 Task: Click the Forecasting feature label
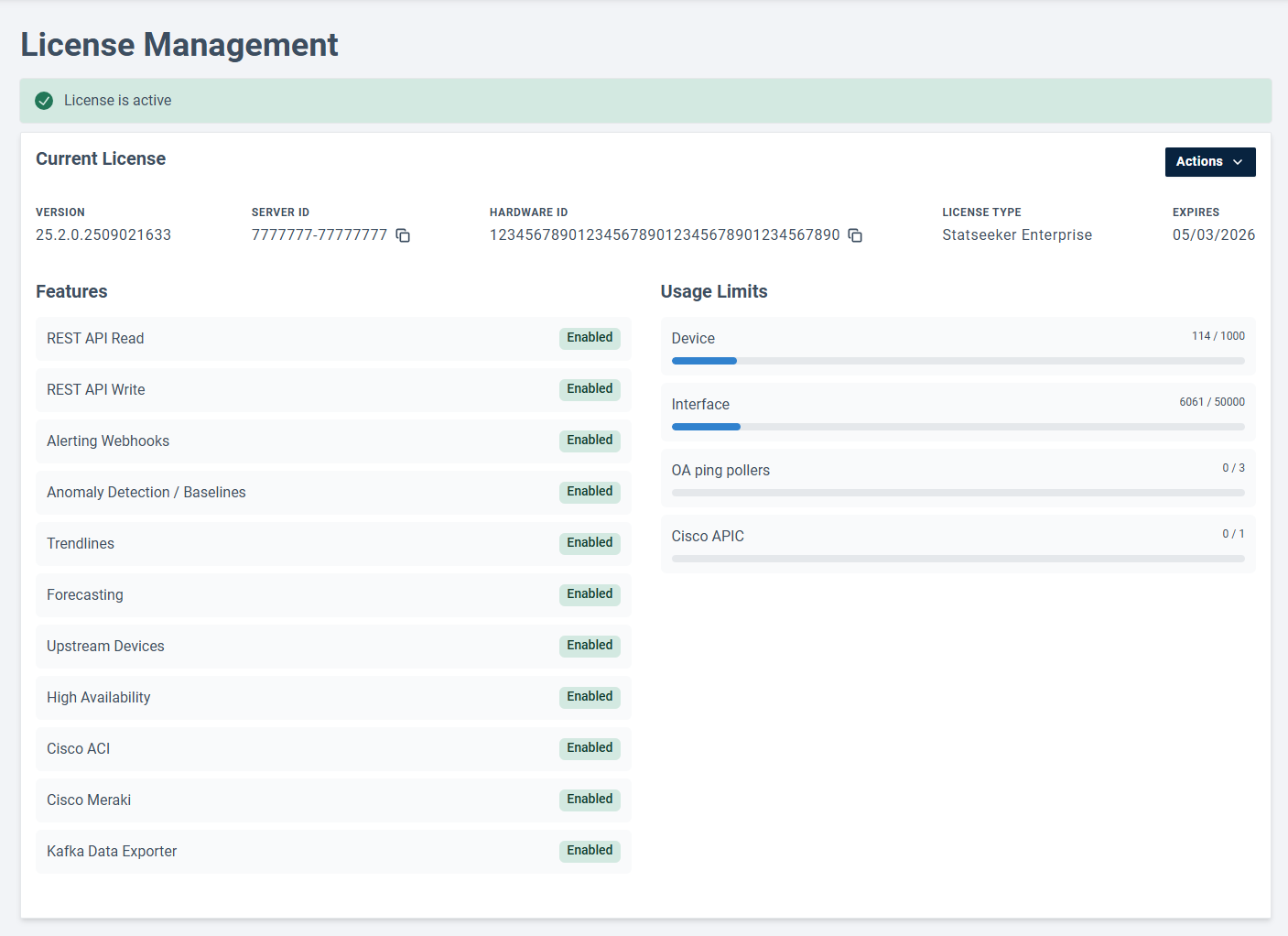[85, 595]
